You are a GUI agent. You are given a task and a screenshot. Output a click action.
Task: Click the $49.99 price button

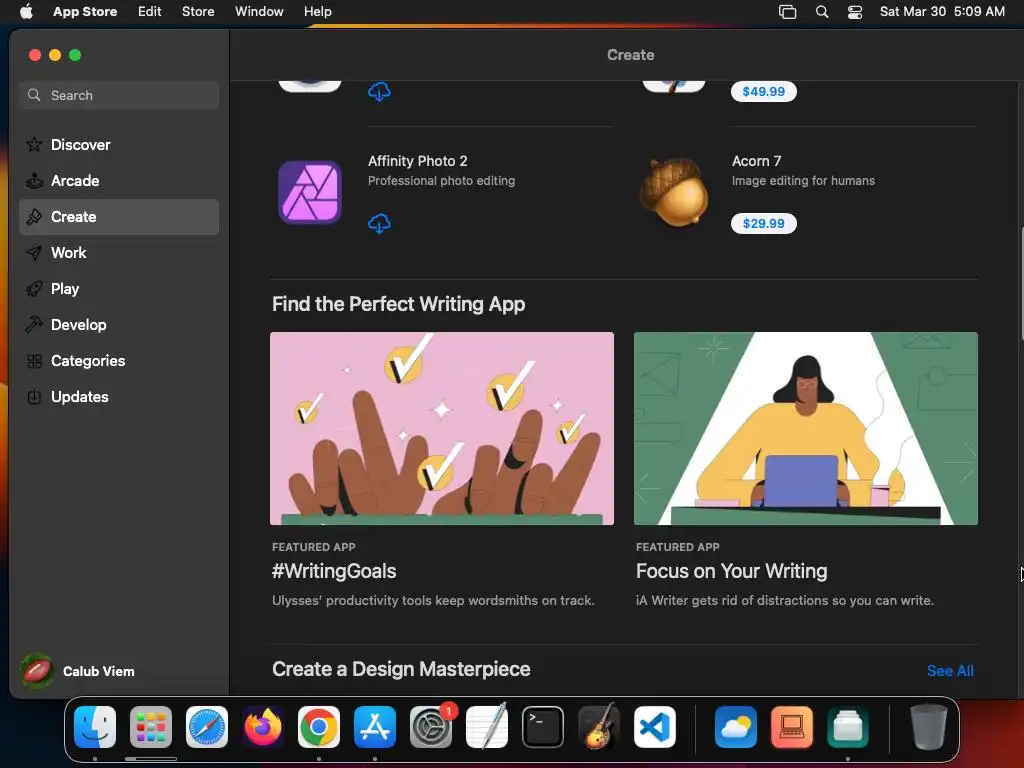[x=763, y=91]
